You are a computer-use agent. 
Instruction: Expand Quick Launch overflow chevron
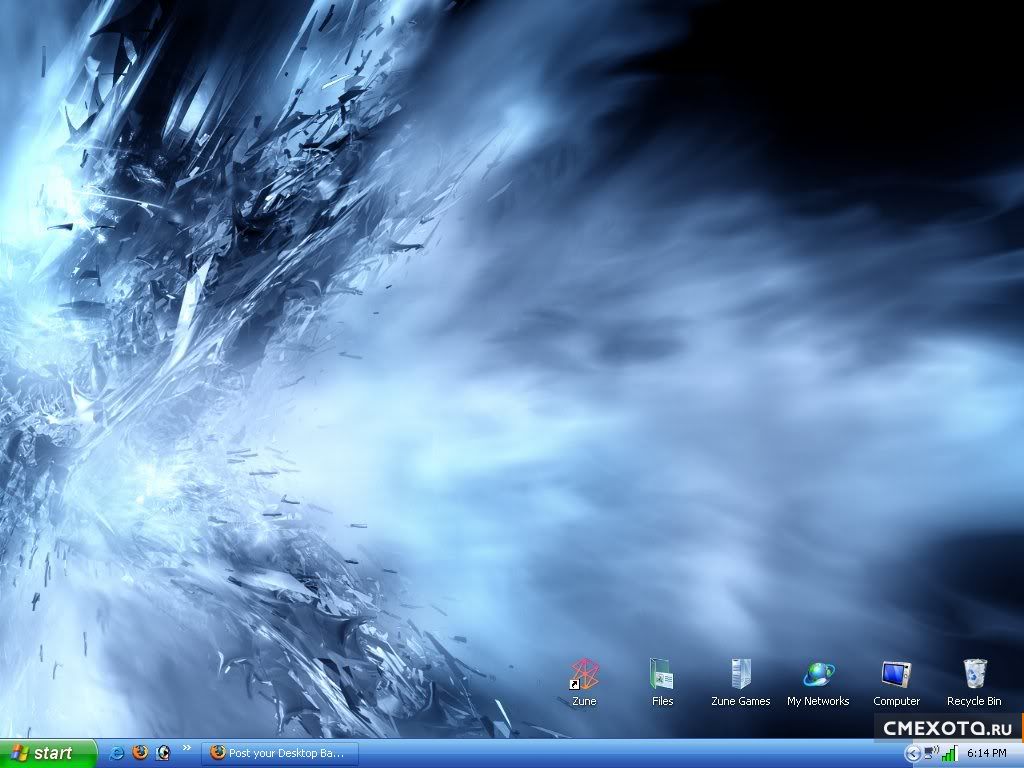[187, 748]
